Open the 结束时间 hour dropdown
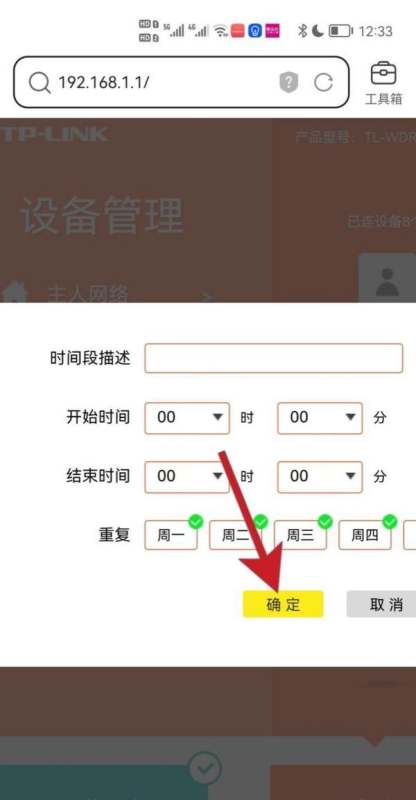 point(187,477)
